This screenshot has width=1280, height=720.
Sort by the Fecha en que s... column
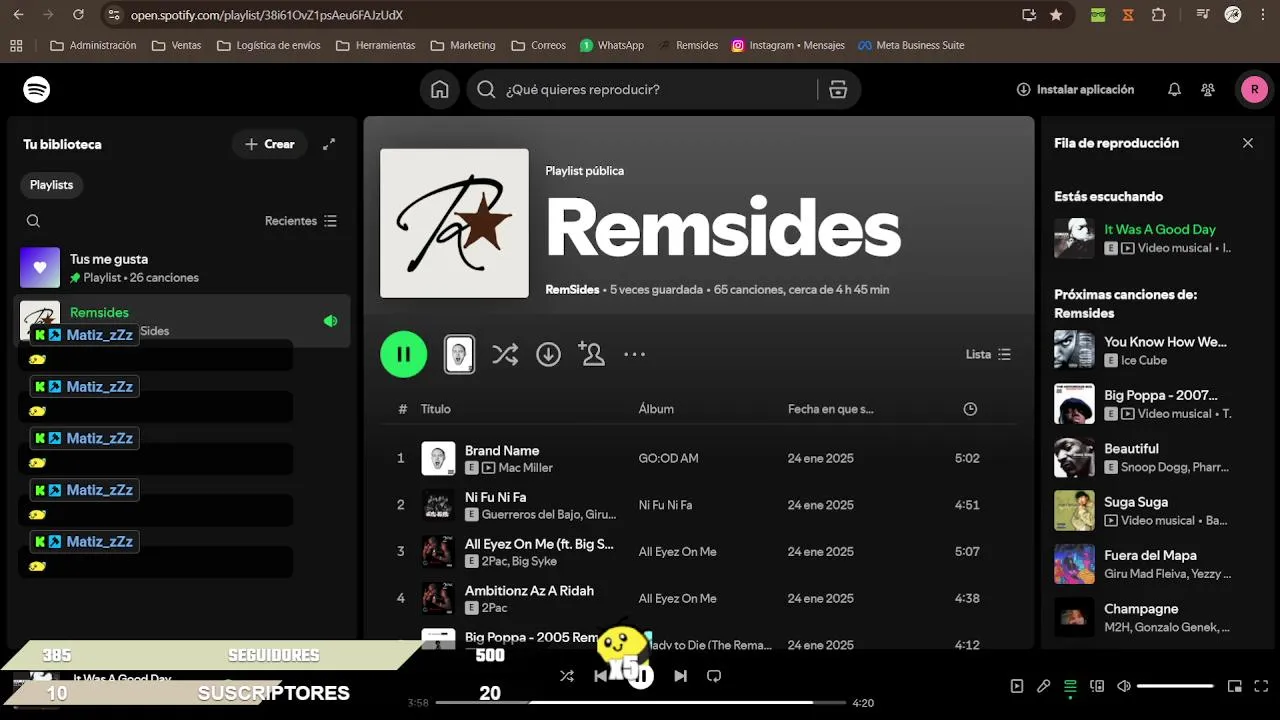tap(830, 409)
